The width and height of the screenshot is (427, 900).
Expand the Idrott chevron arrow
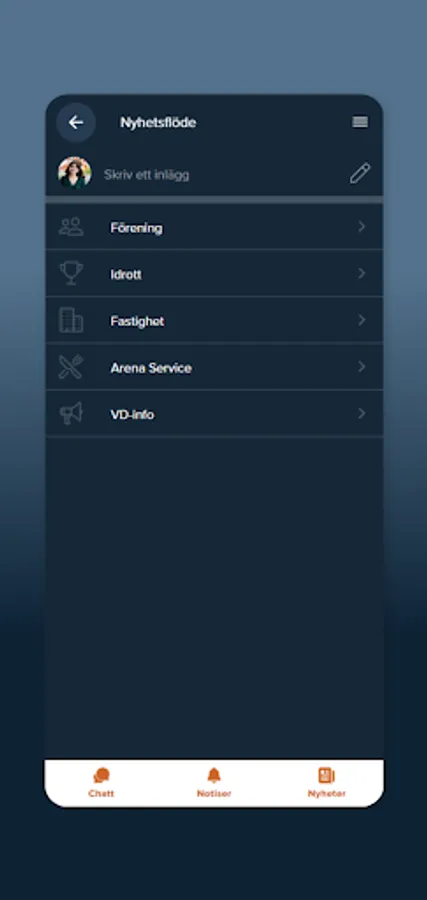coord(362,274)
